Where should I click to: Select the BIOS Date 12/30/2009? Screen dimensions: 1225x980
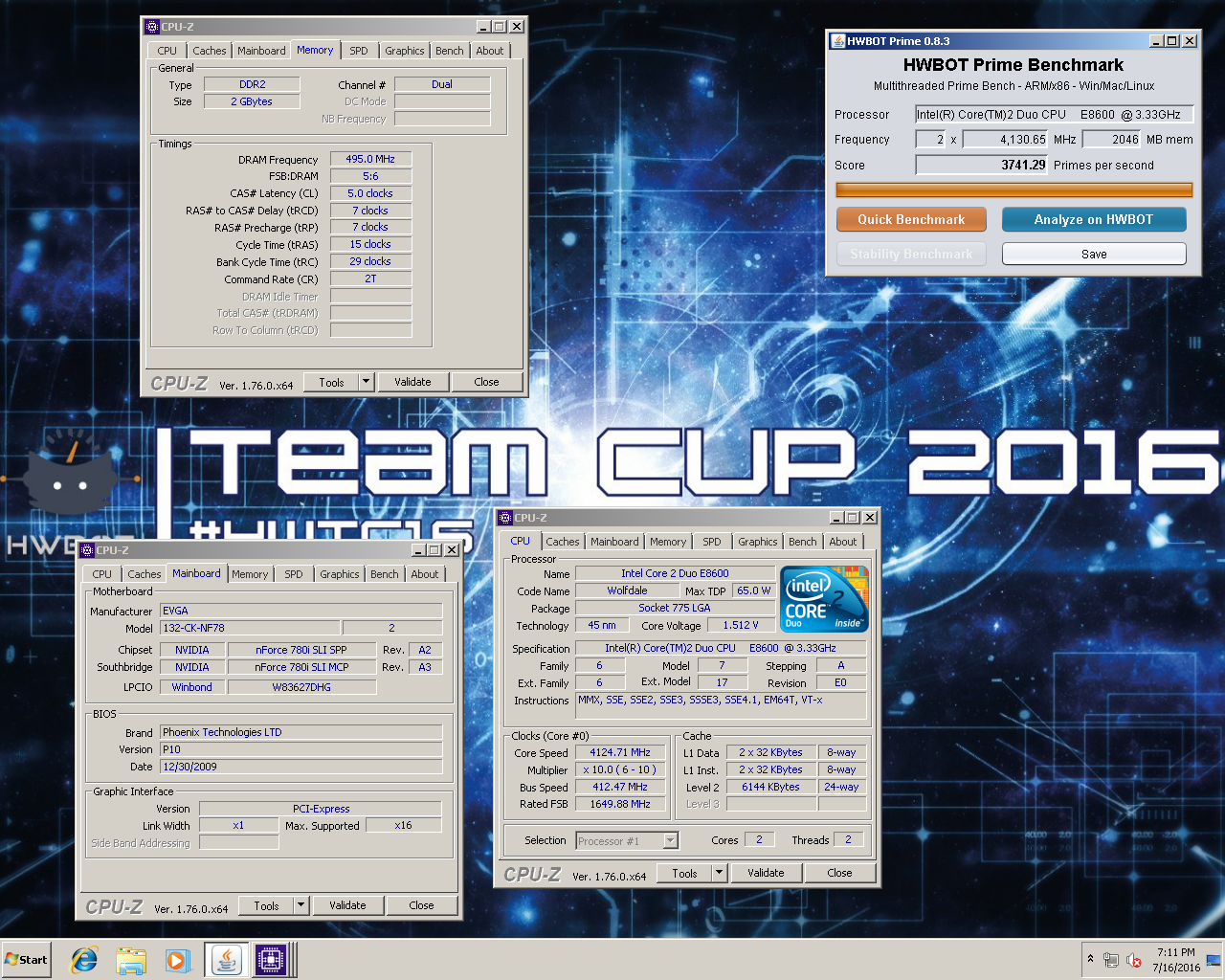click(301, 767)
